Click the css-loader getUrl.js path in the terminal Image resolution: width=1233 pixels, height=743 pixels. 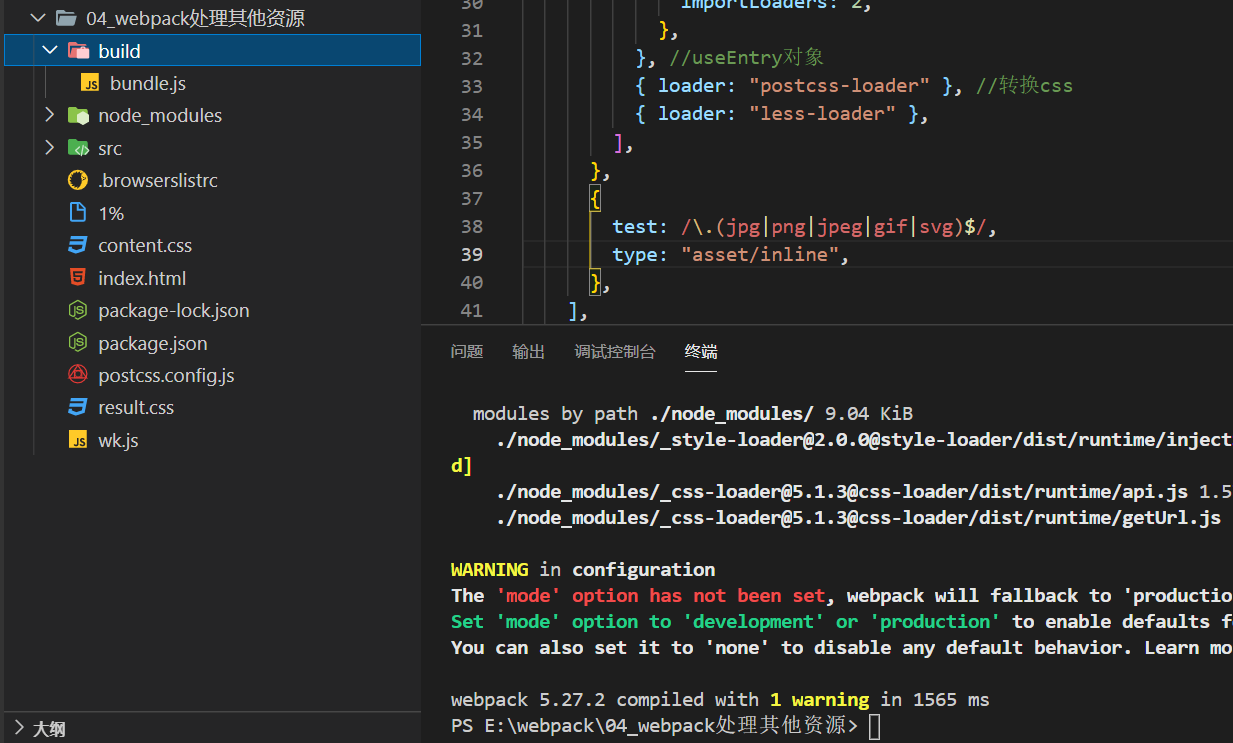tap(858, 517)
